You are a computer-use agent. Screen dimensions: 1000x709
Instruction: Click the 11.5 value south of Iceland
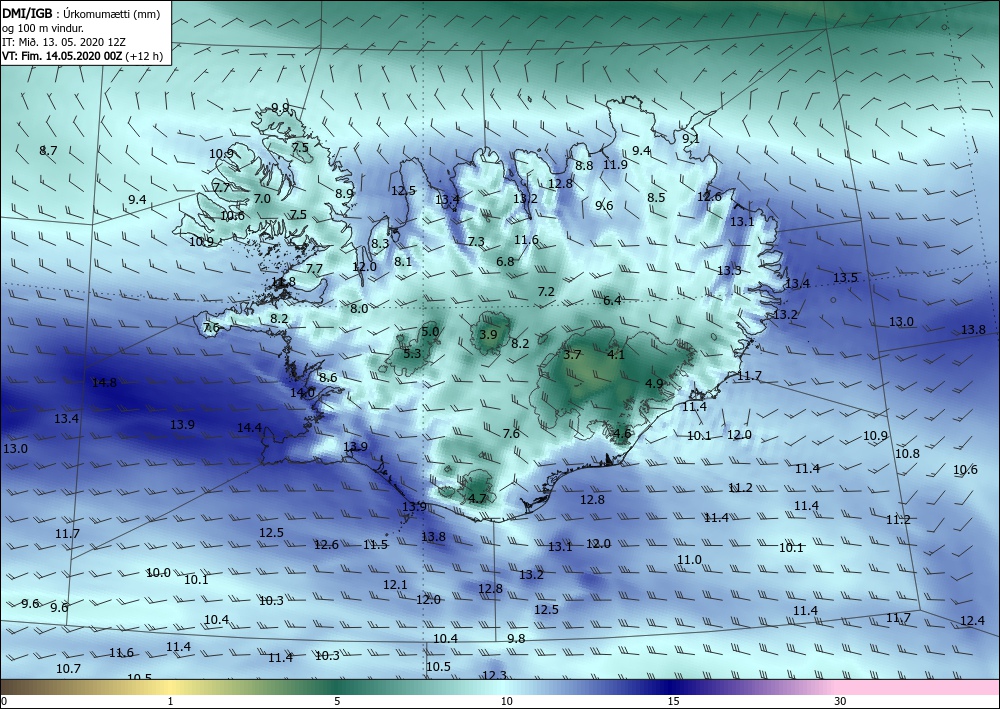[376, 545]
